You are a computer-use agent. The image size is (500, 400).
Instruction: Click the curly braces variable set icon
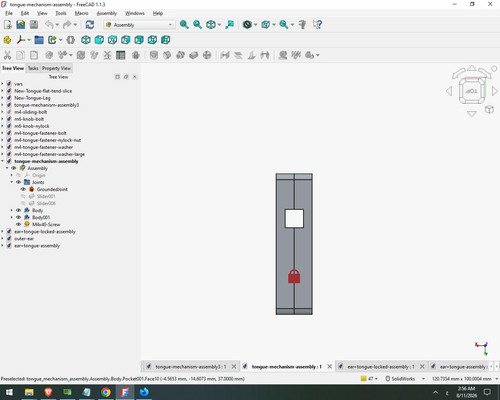coord(71,40)
